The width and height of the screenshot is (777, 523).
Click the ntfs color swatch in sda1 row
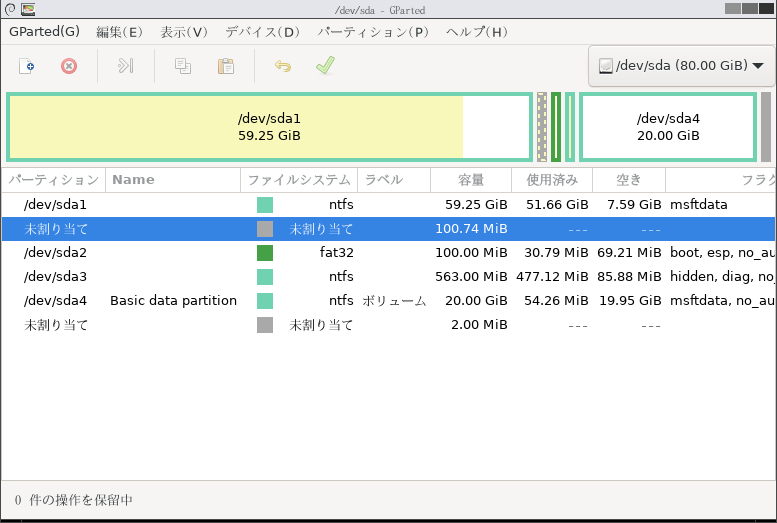pos(265,205)
